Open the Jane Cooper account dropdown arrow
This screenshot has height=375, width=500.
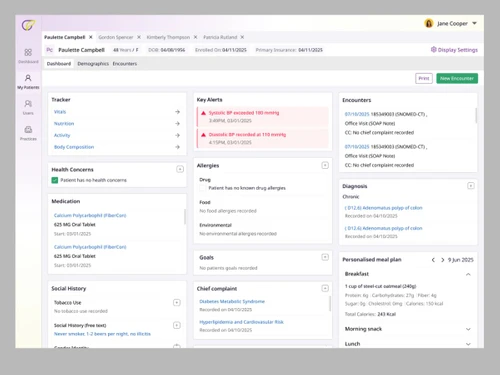474,23
